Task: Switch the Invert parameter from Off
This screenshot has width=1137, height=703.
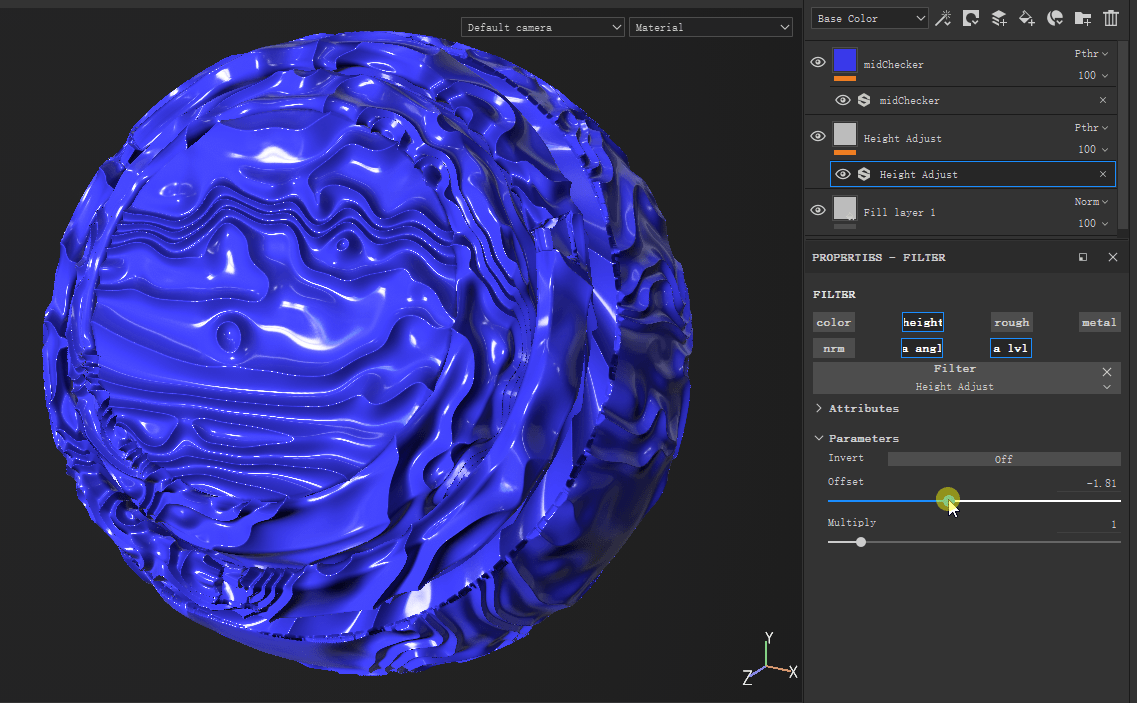Action: coord(1004,459)
